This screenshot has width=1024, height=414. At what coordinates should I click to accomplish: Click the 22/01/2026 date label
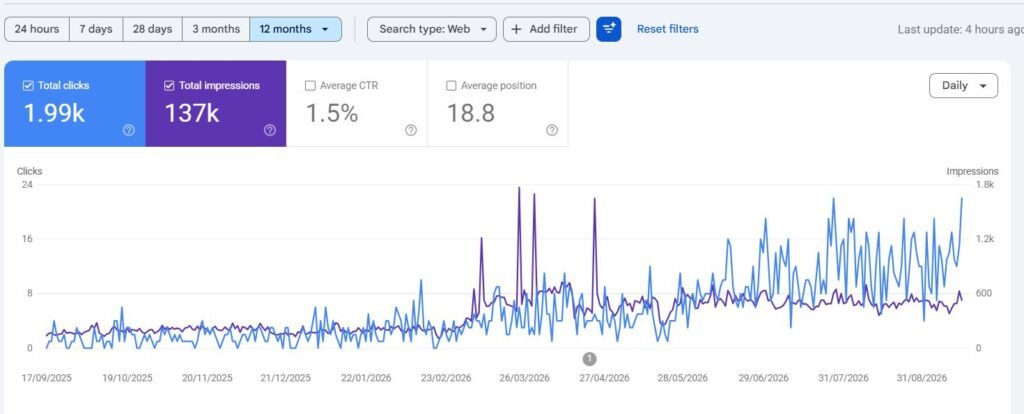tap(366, 378)
